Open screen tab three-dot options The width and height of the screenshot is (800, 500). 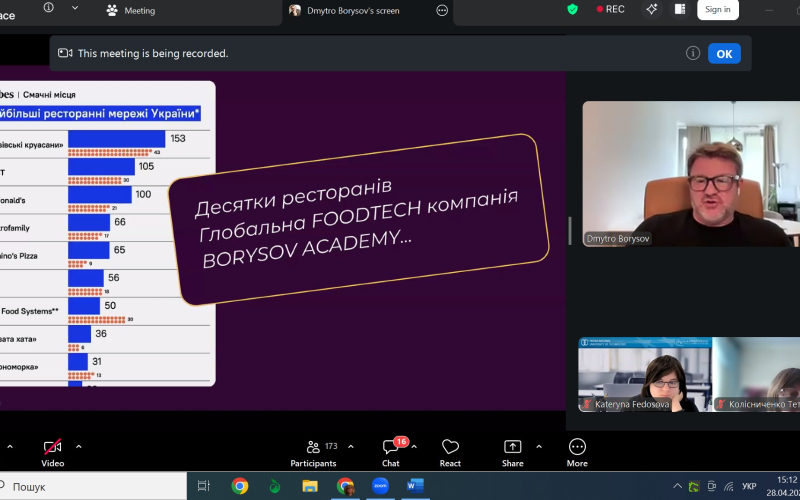tap(442, 11)
